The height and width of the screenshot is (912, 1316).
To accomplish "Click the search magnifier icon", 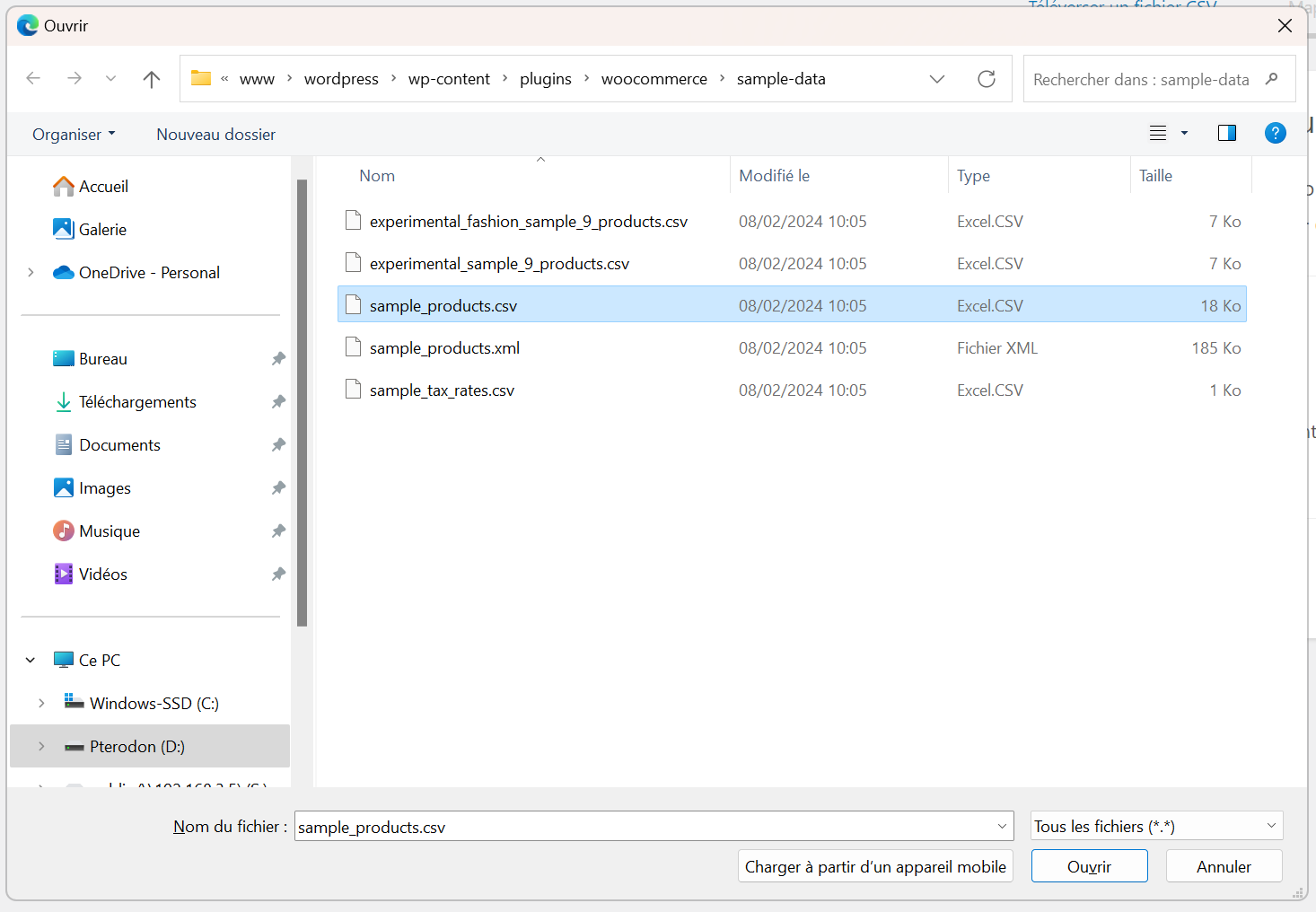I will click(x=1271, y=79).
